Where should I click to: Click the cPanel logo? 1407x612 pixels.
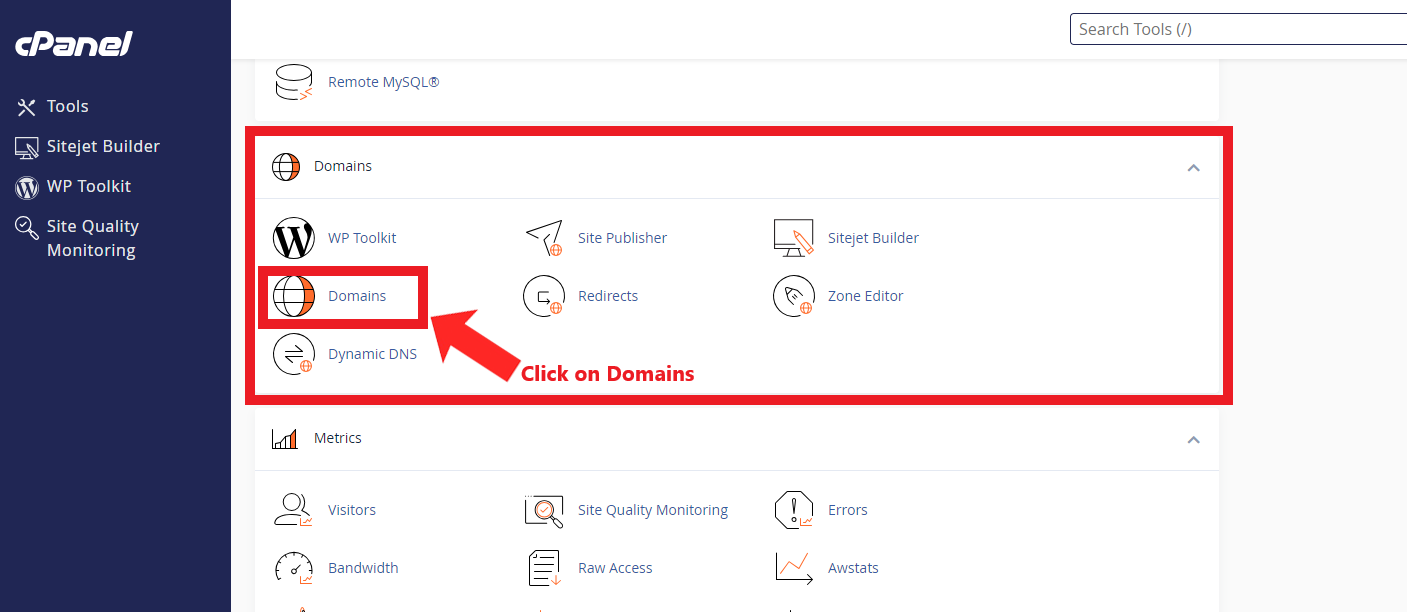(73, 45)
